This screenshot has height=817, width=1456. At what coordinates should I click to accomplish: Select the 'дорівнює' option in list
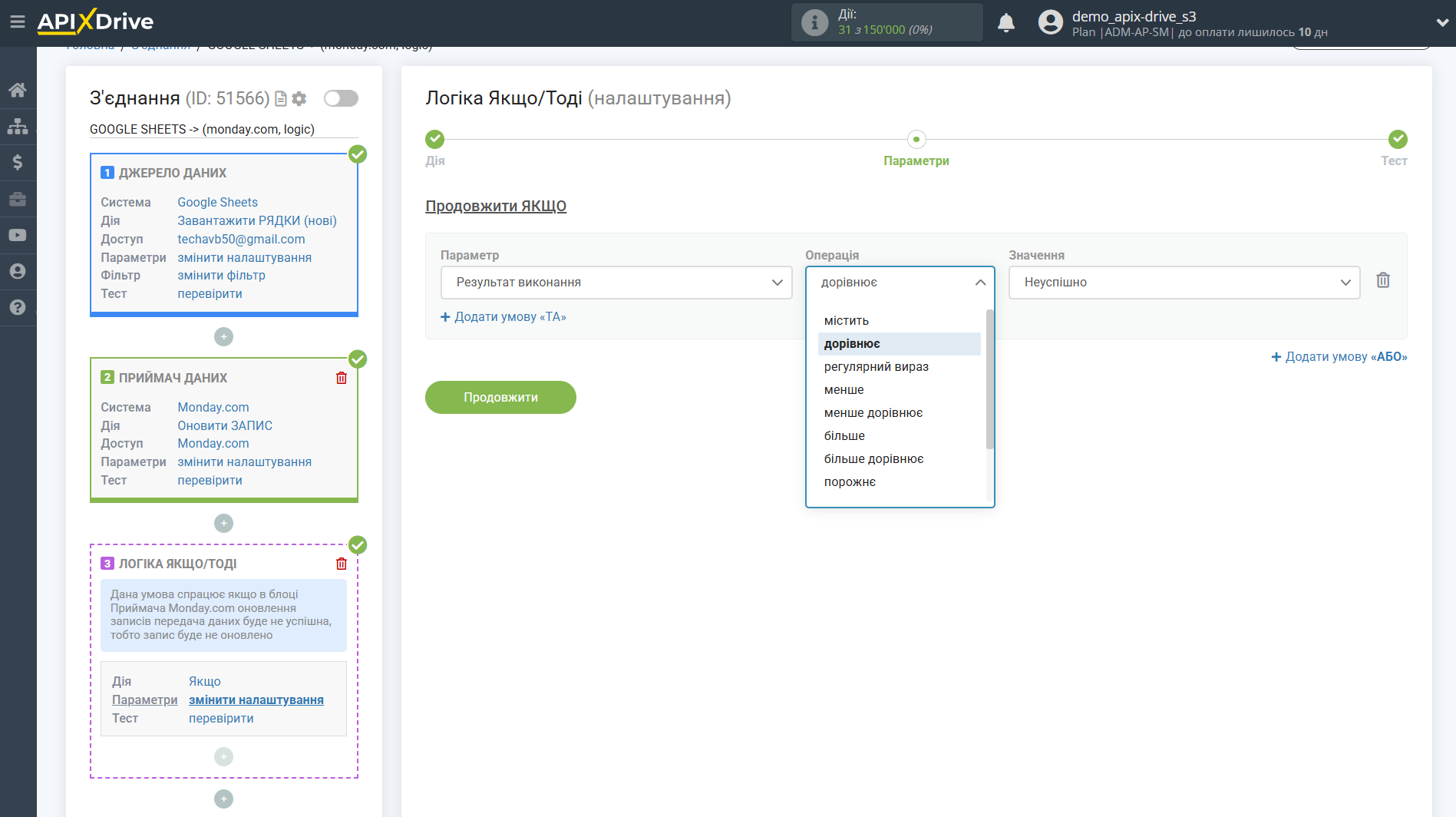point(900,344)
